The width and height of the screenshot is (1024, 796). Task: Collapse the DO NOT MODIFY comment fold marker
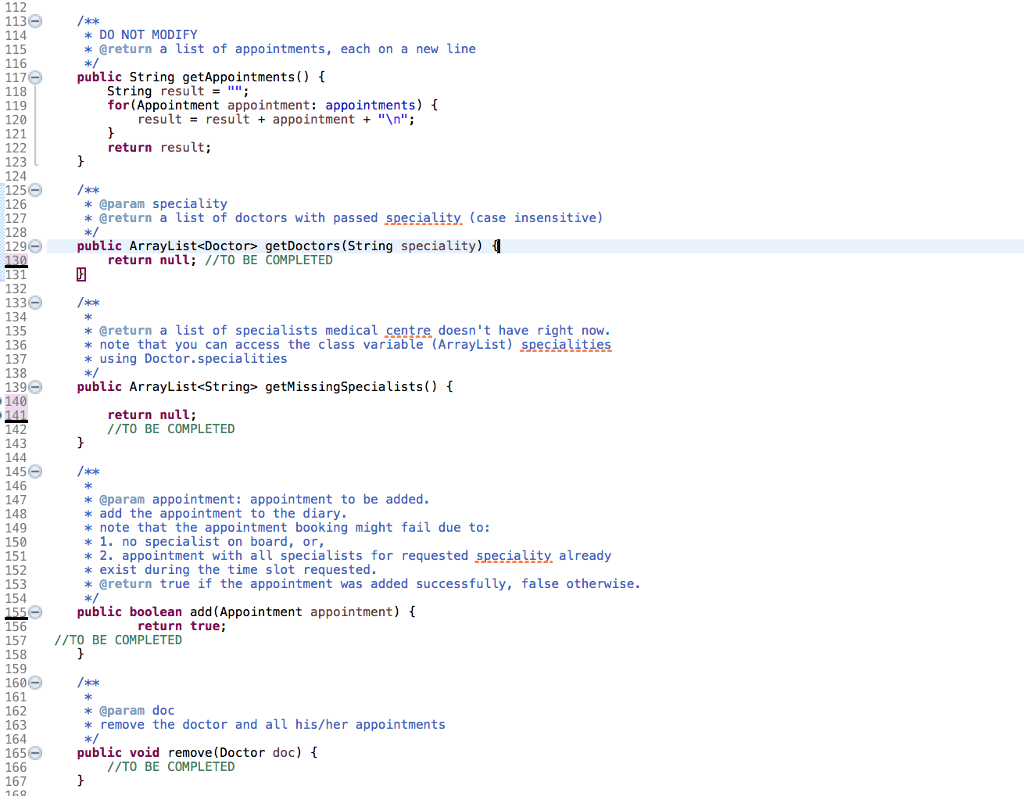(x=35, y=20)
